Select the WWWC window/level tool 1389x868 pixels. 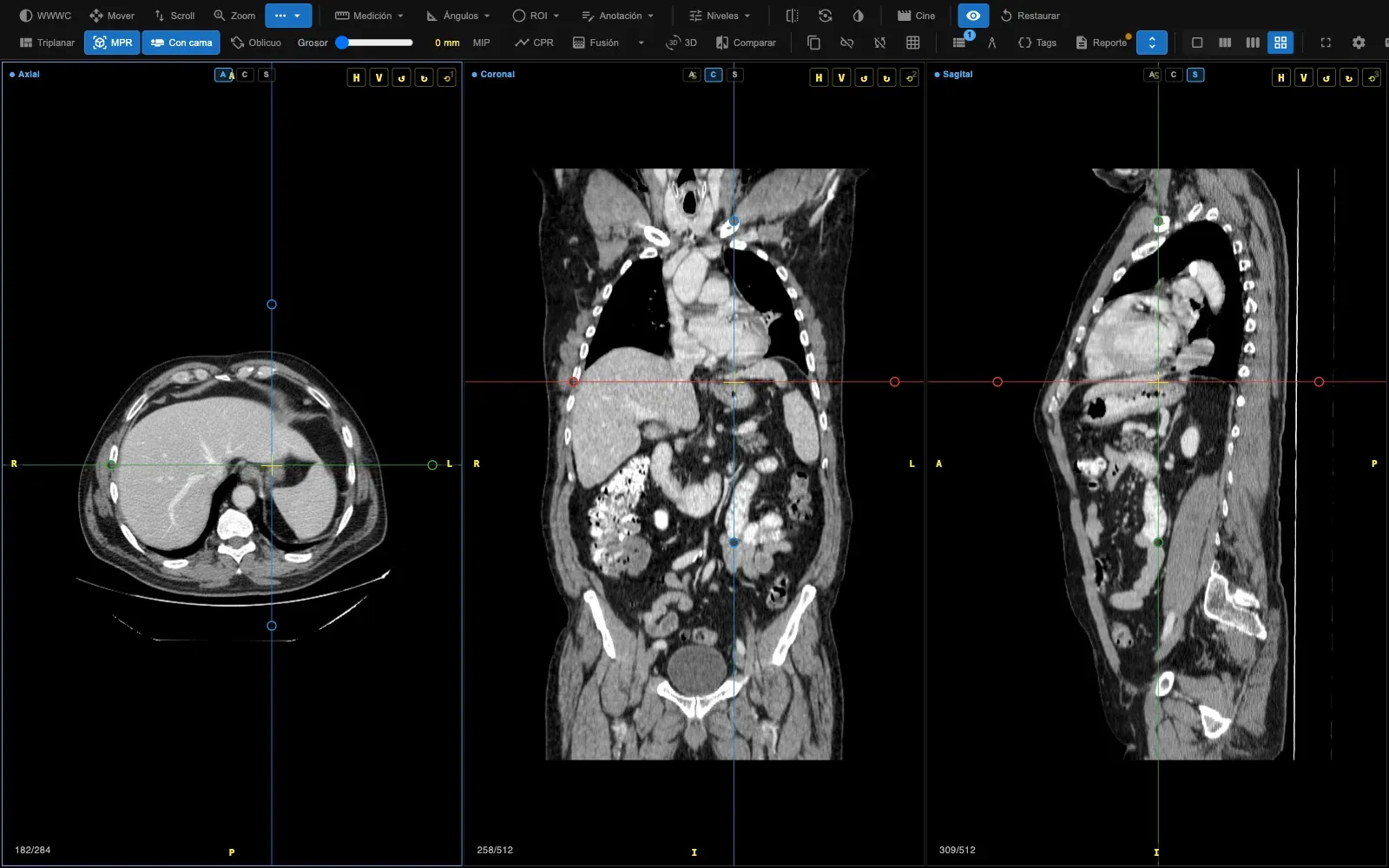click(45, 16)
